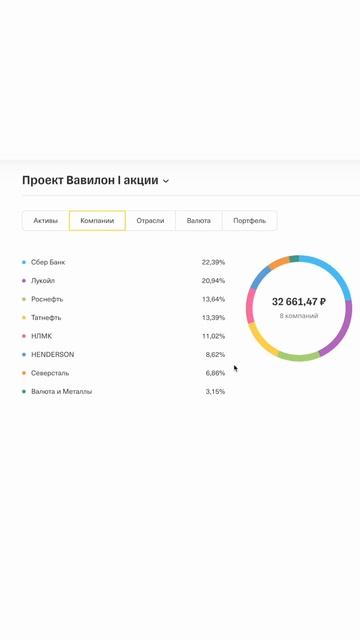Screen dimensions: 360x640
Task: Select the Татнефть company entry
Action: pyautogui.click(x=46, y=318)
